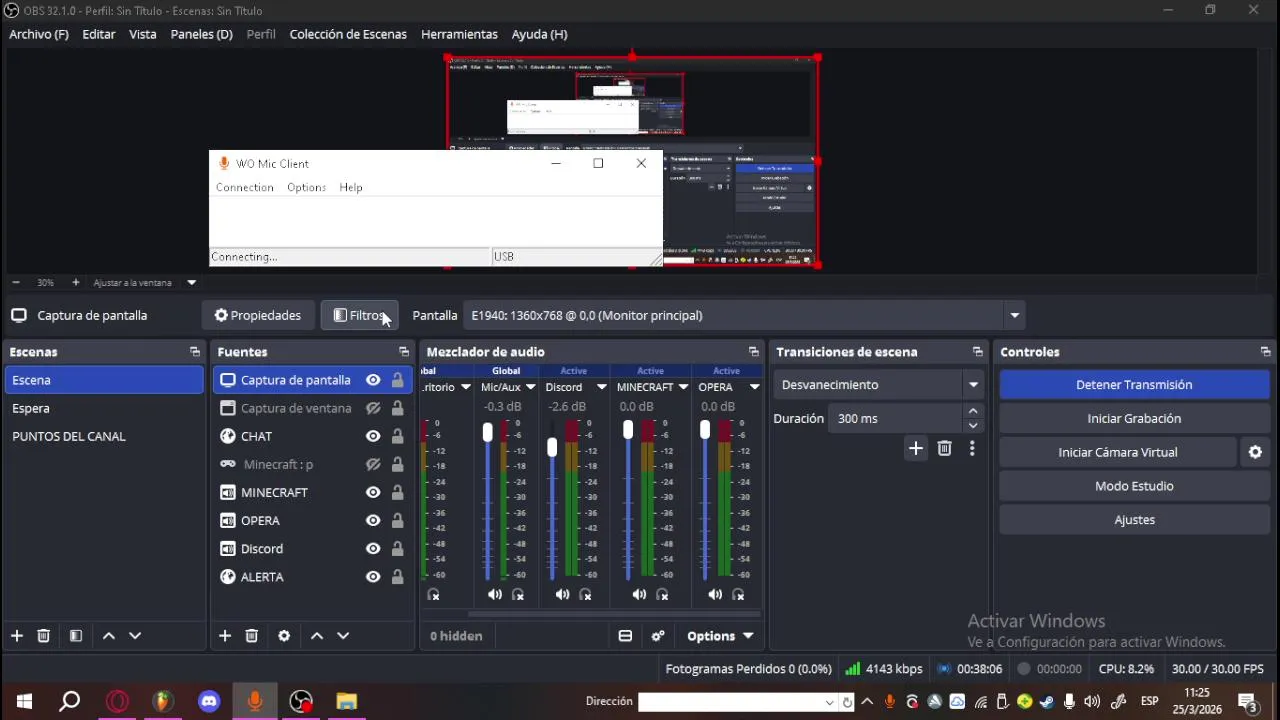
Task: Switch audio mixer layout icon
Action: click(x=625, y=636)
